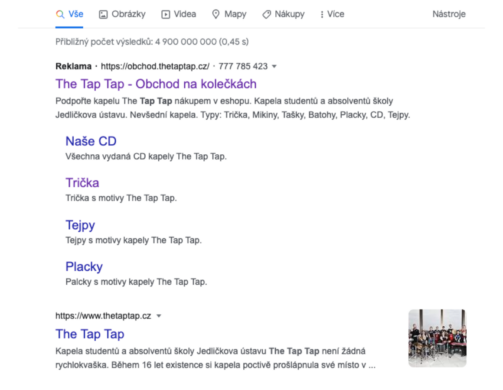Click the Nákupy price tag icon

(x=266, y=14)
